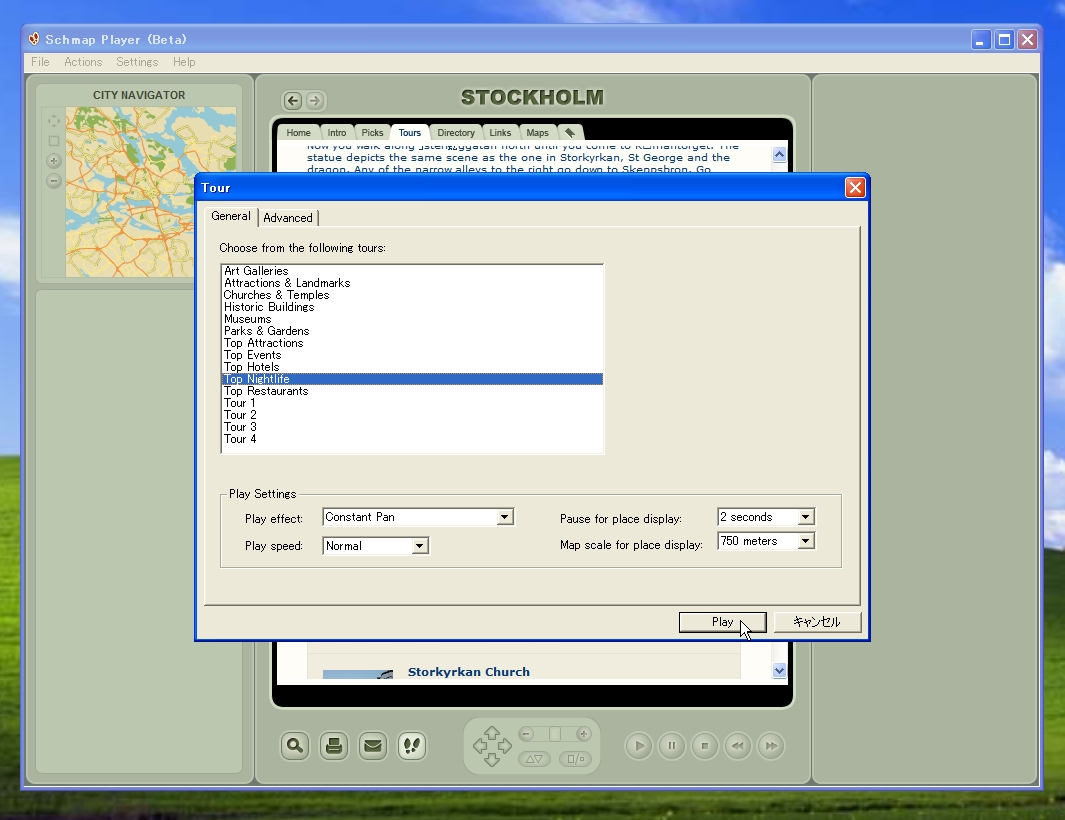The height and width of the screenshot is (820, 1065).
Task: Click the footprints tour icon
Action: pyautogui.click(x=412, y=746)
